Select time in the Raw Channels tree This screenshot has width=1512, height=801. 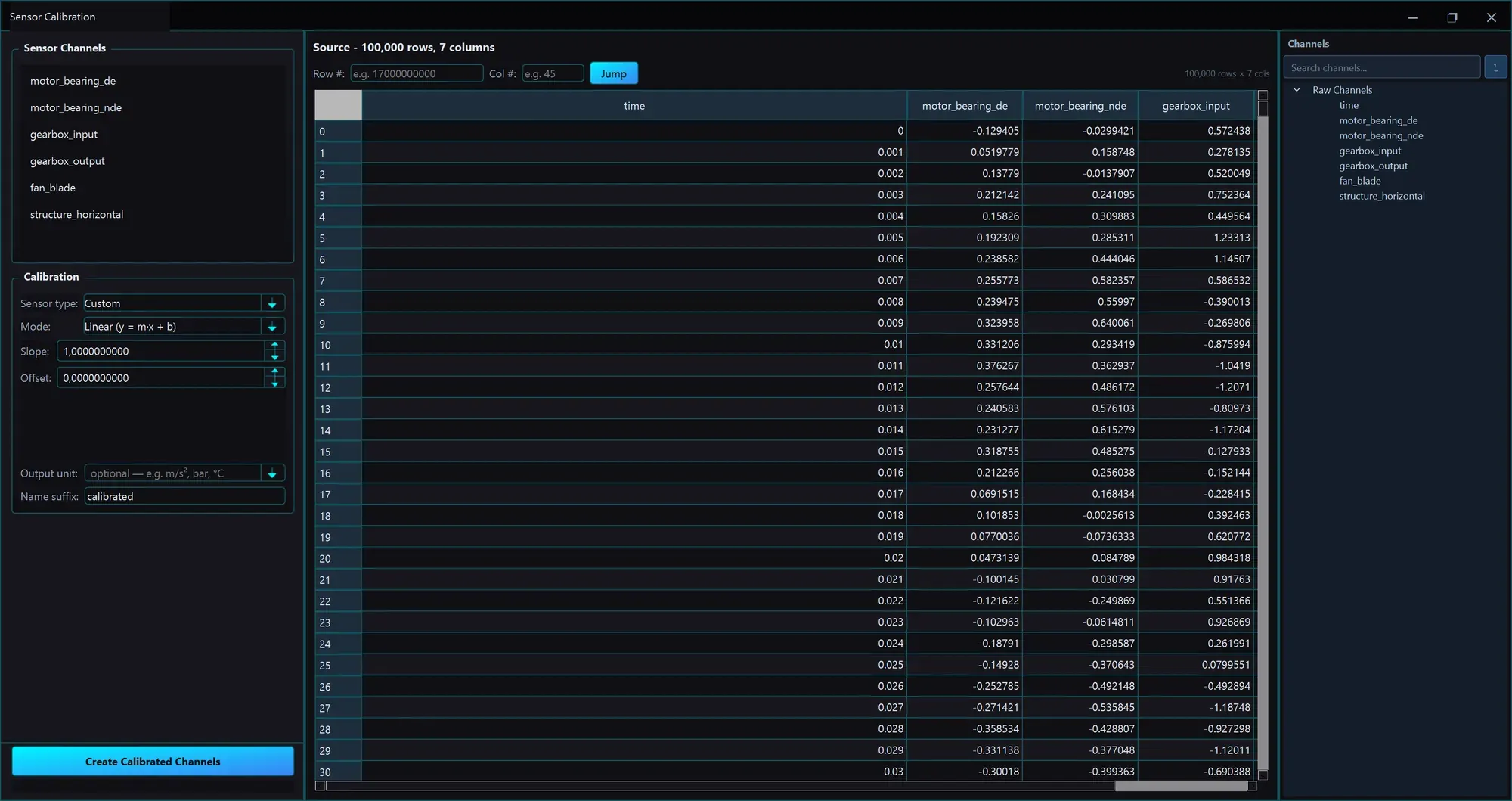pos(1349,105)
